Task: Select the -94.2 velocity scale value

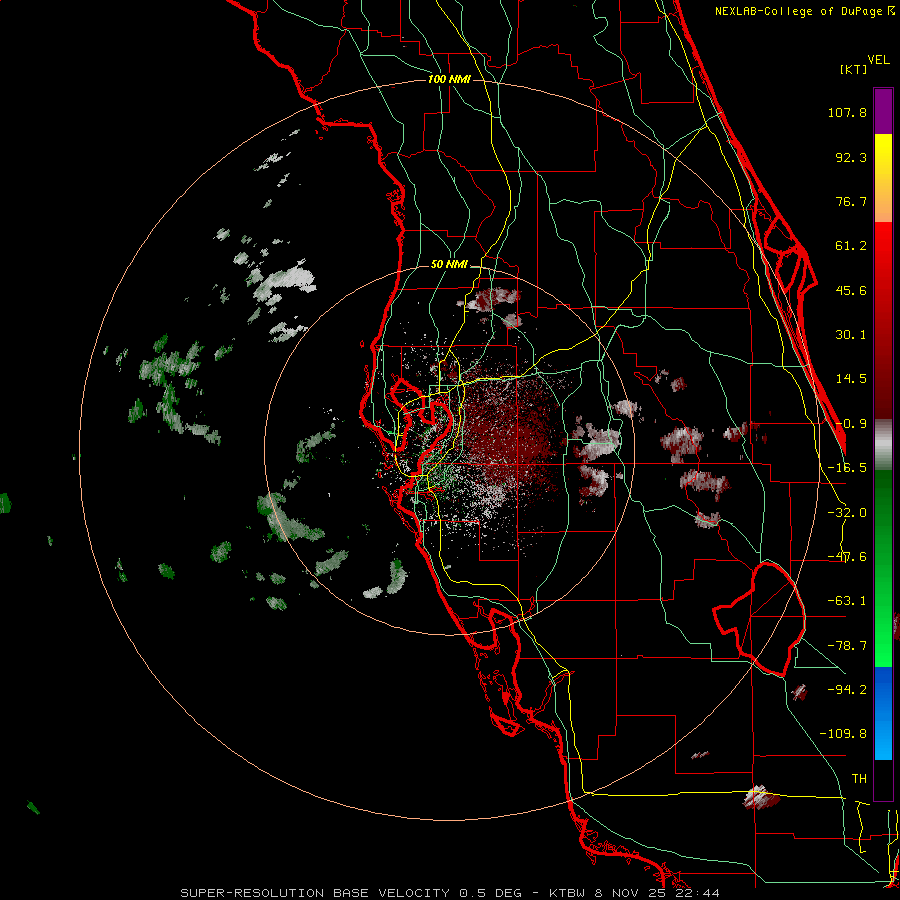Action: coord(847,689)
